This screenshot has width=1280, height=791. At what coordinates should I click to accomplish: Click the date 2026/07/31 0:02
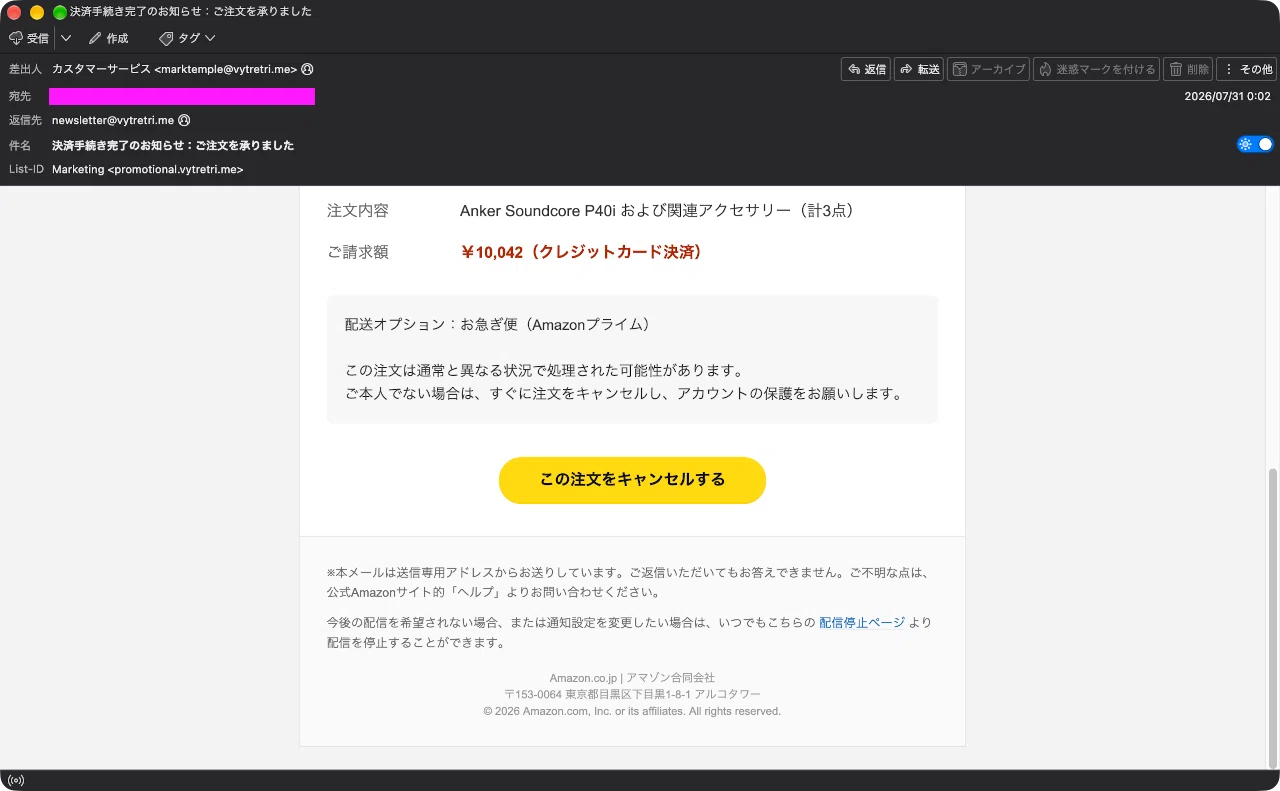(1227, 96)
